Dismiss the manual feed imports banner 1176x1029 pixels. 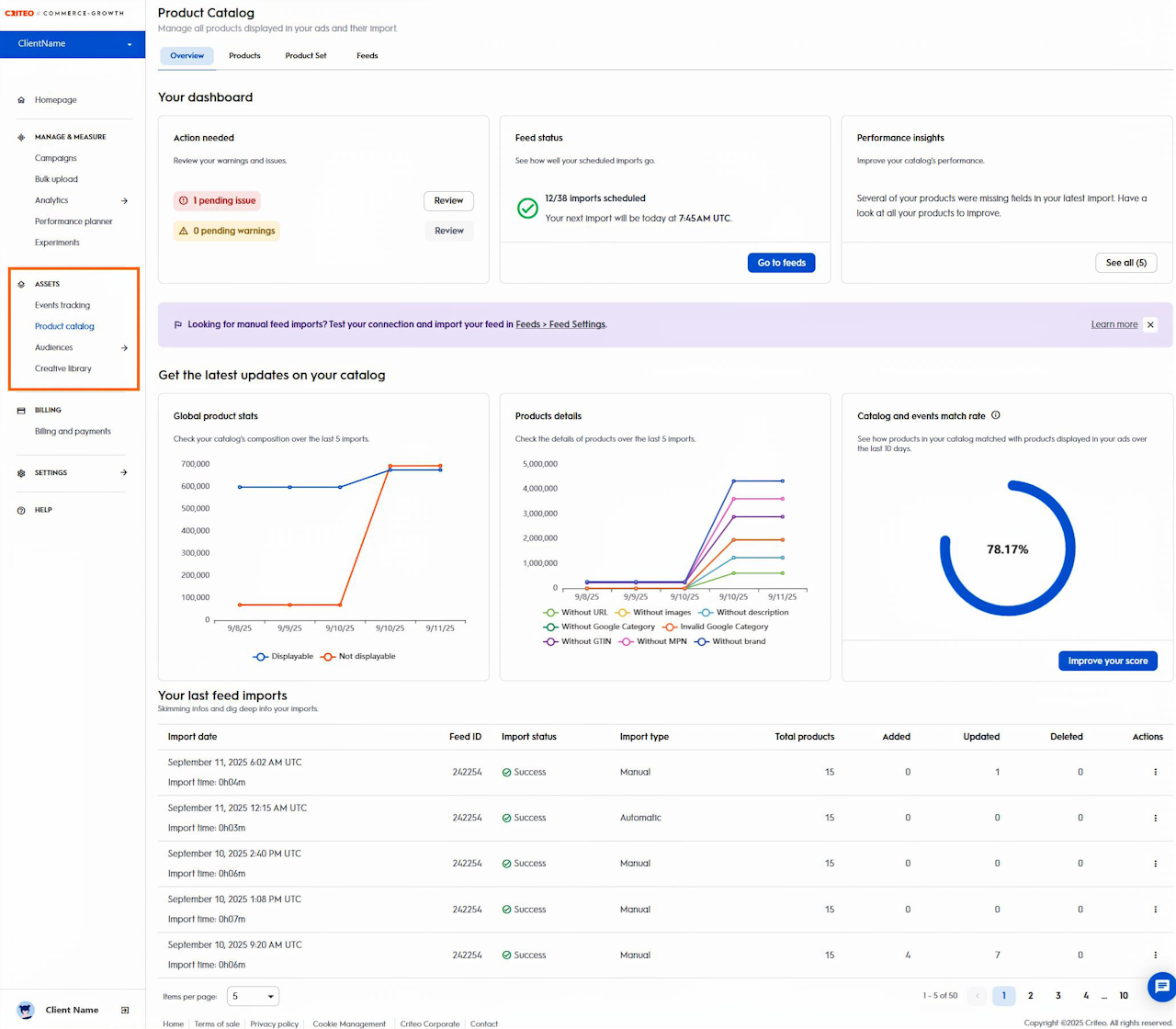(1150, 324)
